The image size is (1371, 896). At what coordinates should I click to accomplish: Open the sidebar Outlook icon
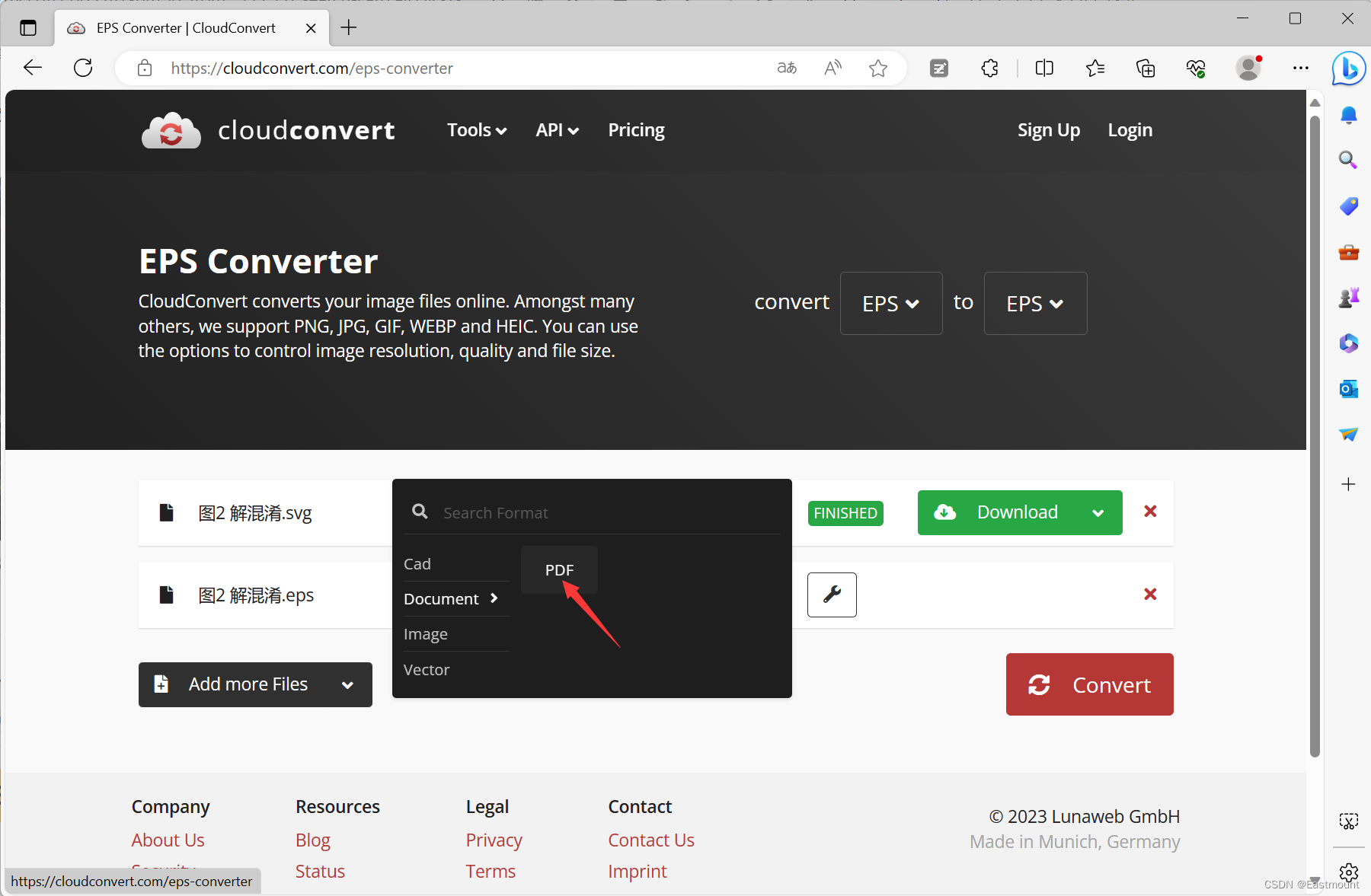[1348, 389]
